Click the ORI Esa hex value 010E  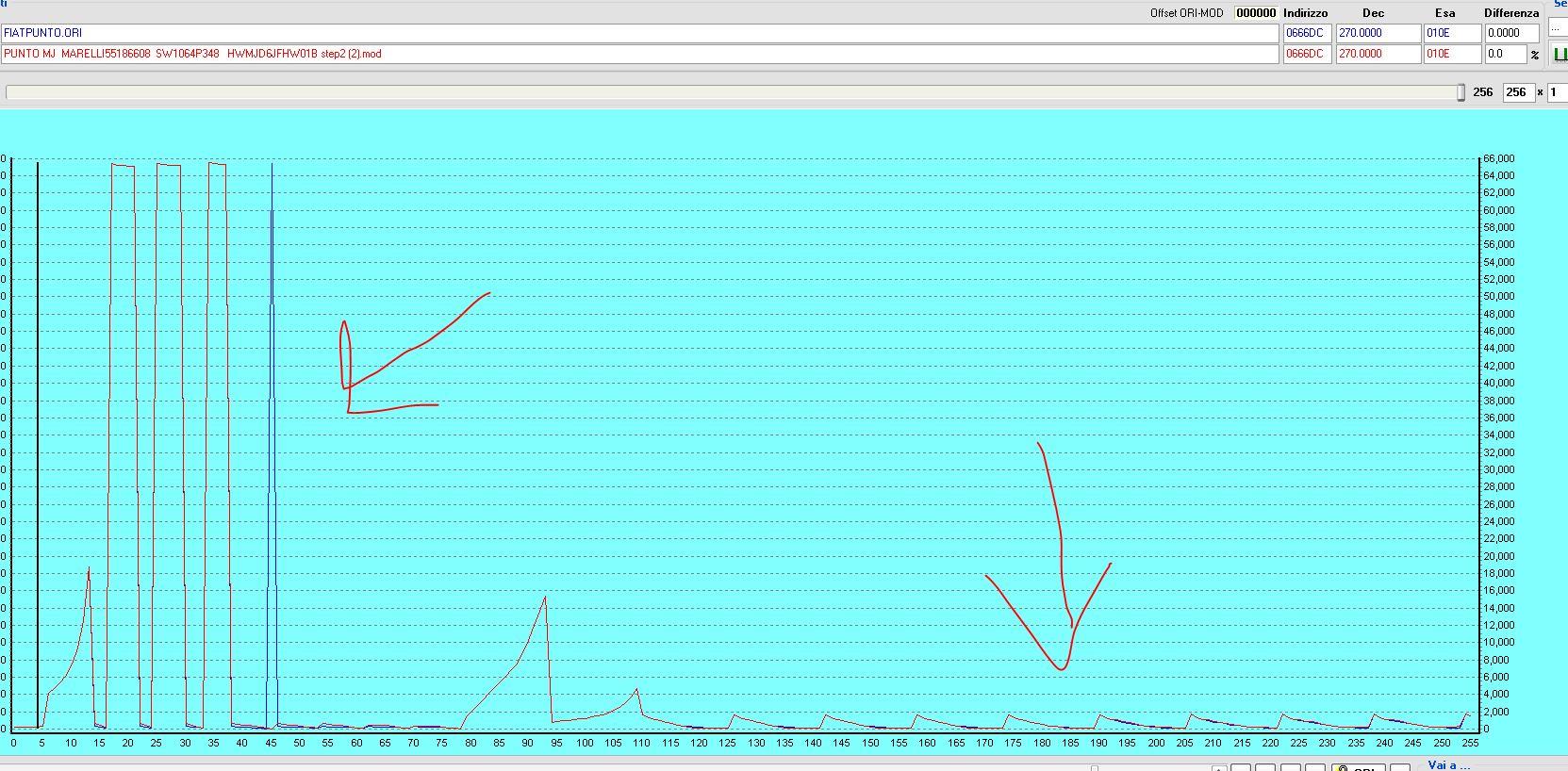click(1451, 33)
